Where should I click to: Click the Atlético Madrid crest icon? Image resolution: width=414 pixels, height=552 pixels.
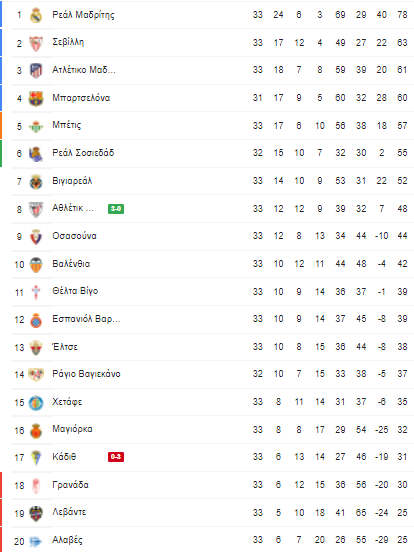pos(36,70)
